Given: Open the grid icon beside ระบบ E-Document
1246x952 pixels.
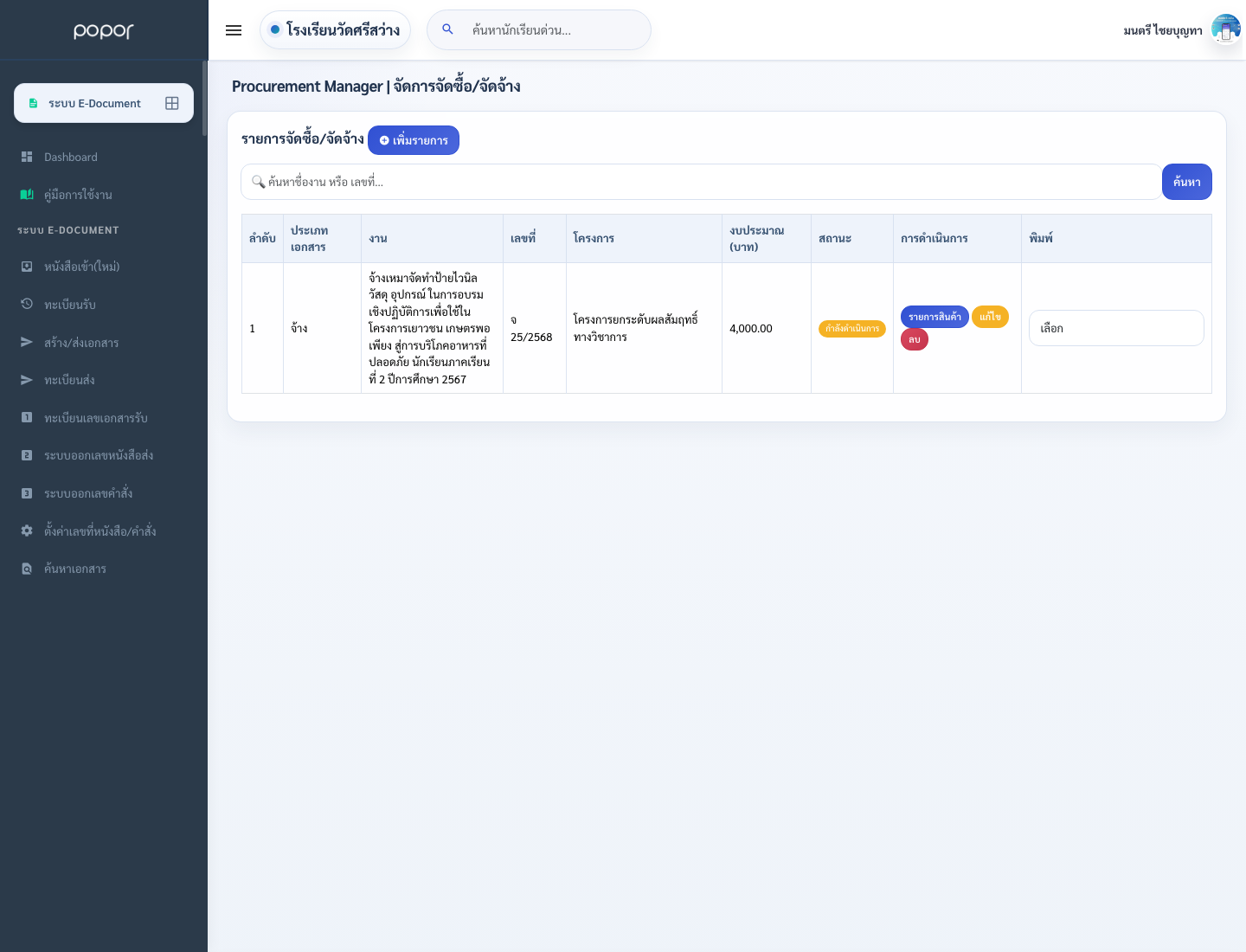Looking at the screenshot, I should [x=172, y=103].
